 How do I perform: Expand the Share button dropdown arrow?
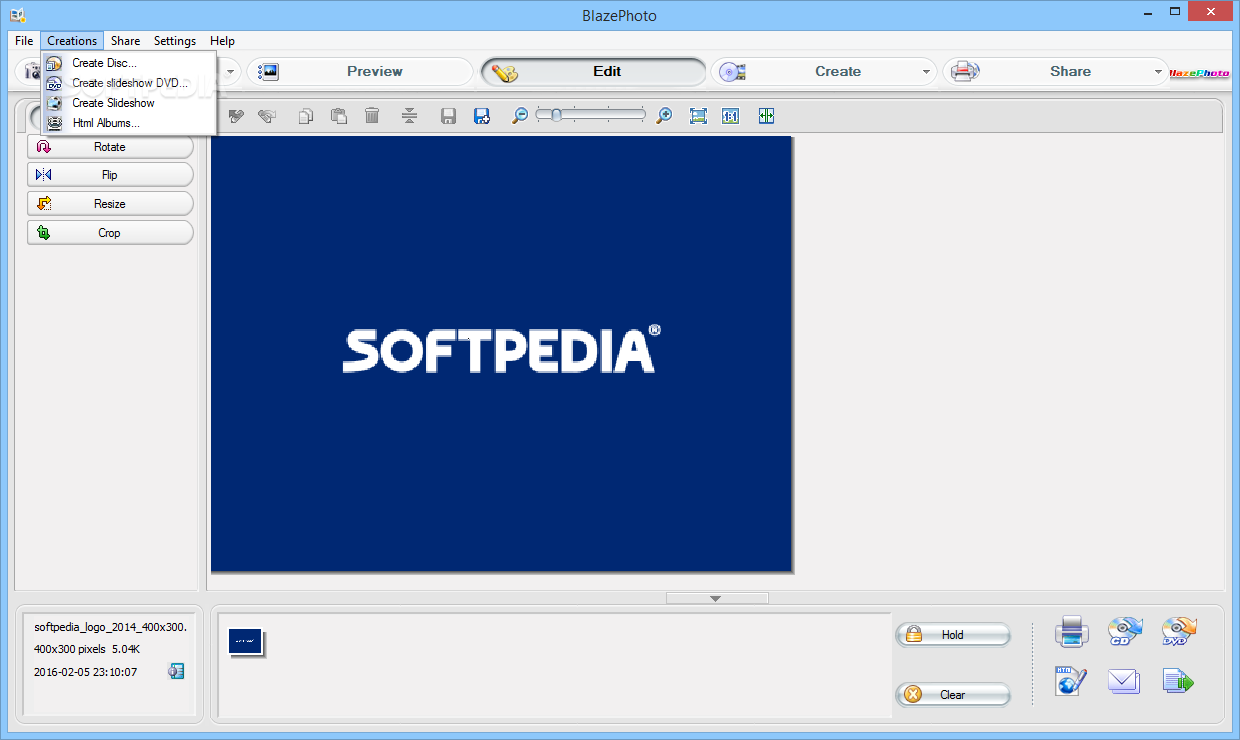(x=1159, y=72)
